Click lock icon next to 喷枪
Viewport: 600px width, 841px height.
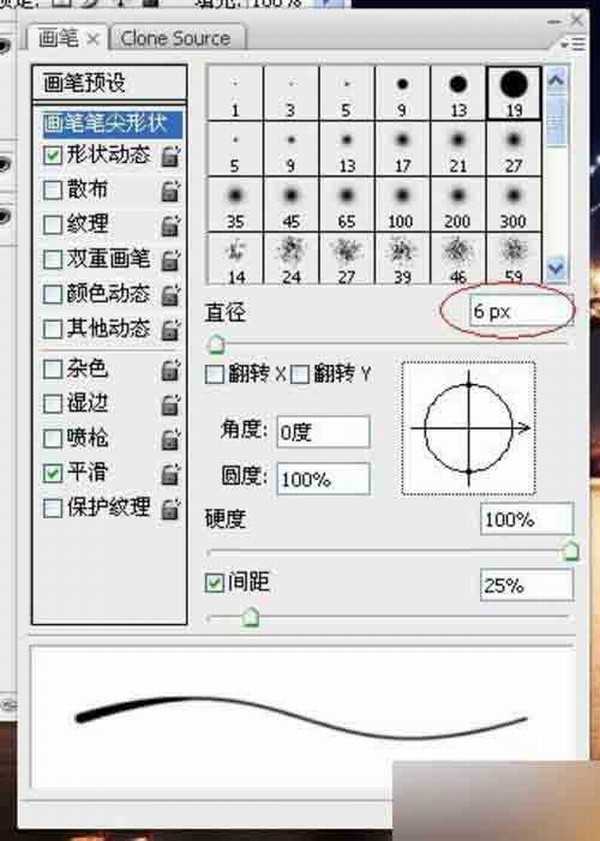(x=171, y=439)
